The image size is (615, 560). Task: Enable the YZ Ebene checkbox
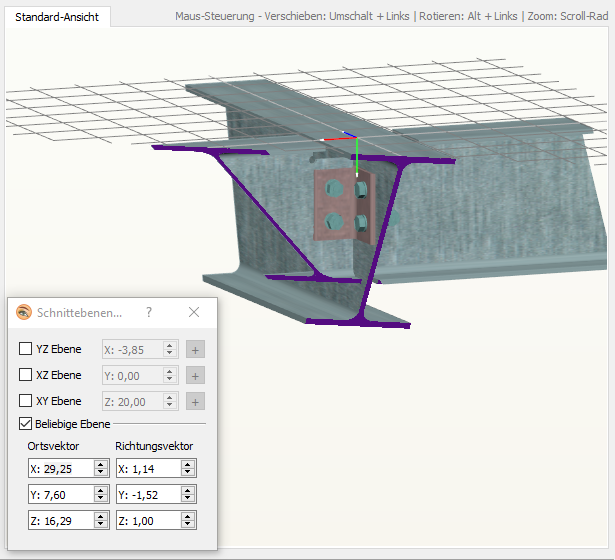(26, 349)
